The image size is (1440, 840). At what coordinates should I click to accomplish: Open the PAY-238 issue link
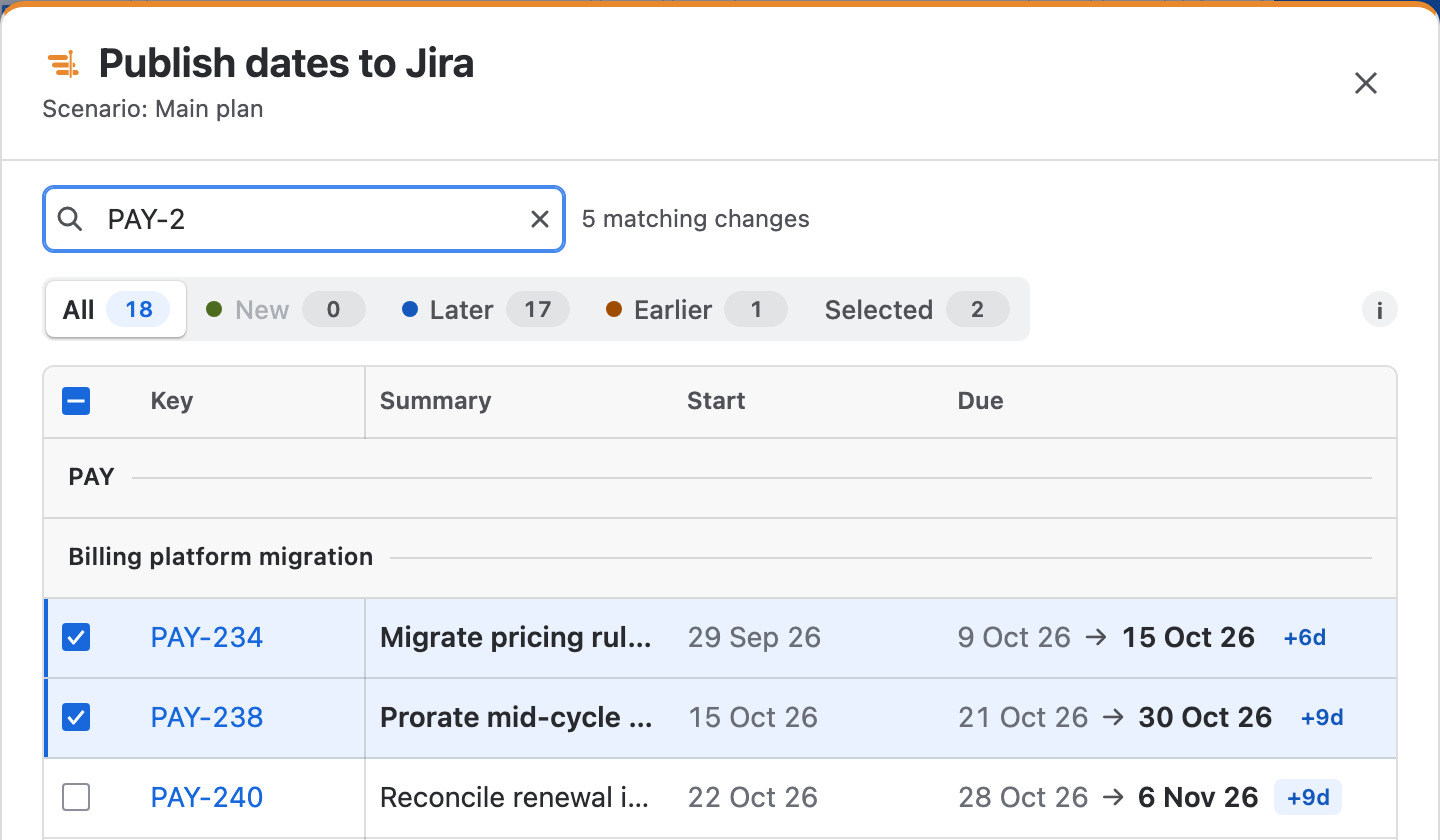click(x=207, y=717)
